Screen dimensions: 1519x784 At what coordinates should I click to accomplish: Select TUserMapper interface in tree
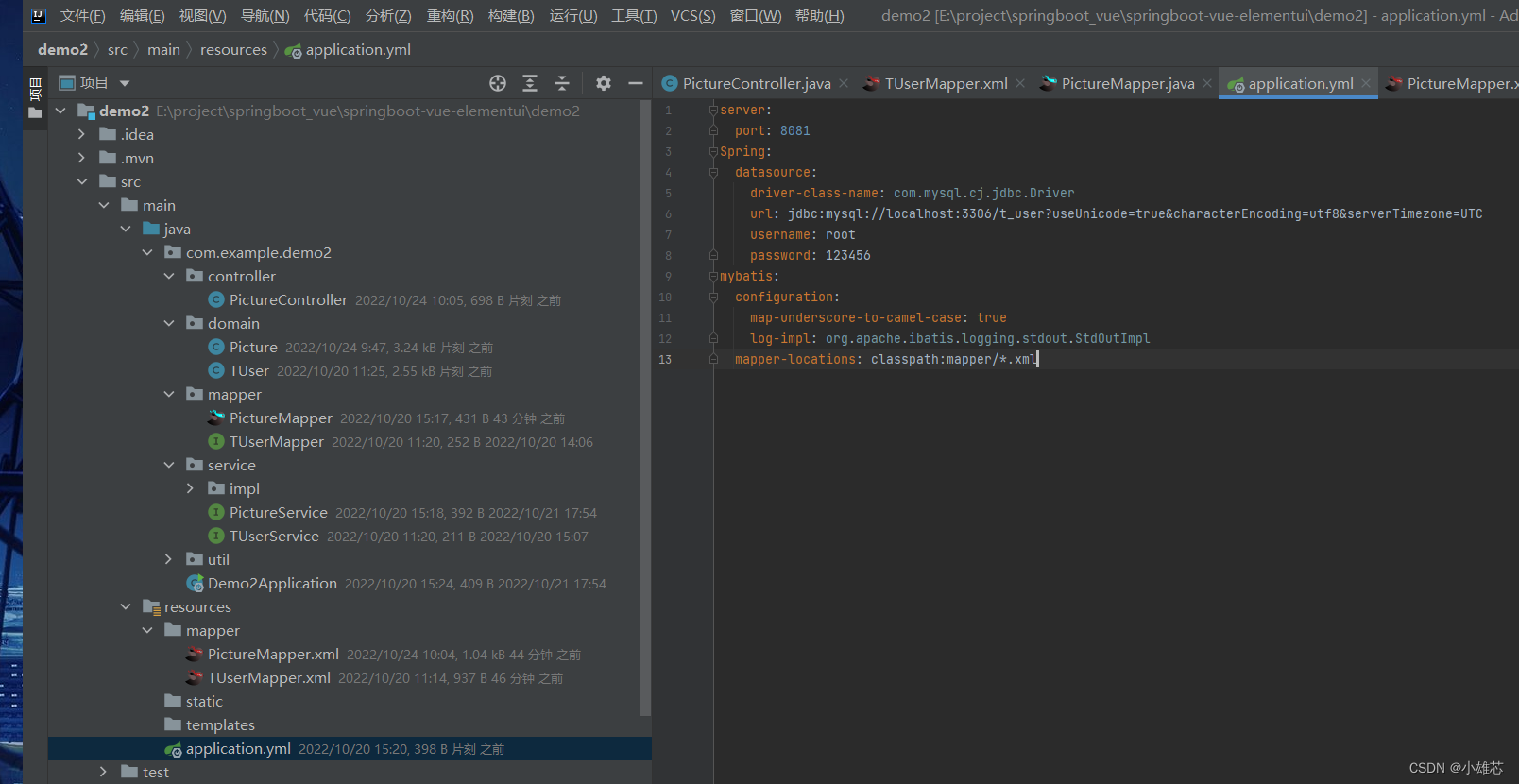tap(277, 441)
